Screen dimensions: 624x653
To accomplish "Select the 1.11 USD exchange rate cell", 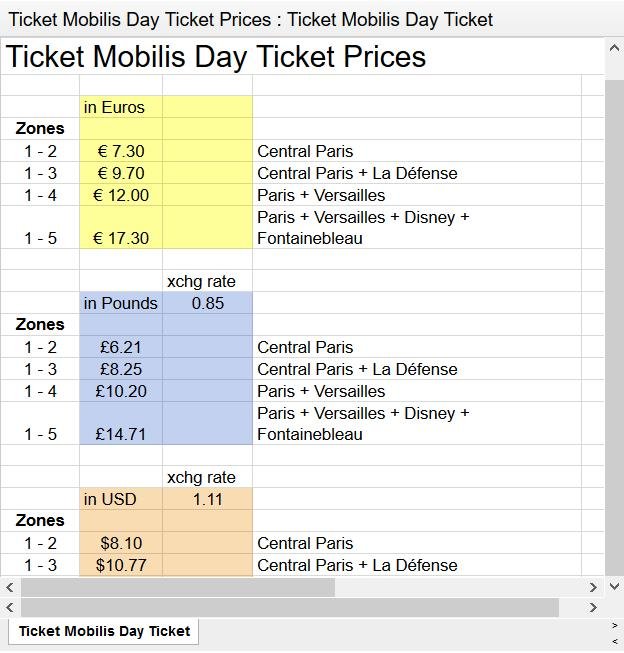I will (x=207, y=499).
